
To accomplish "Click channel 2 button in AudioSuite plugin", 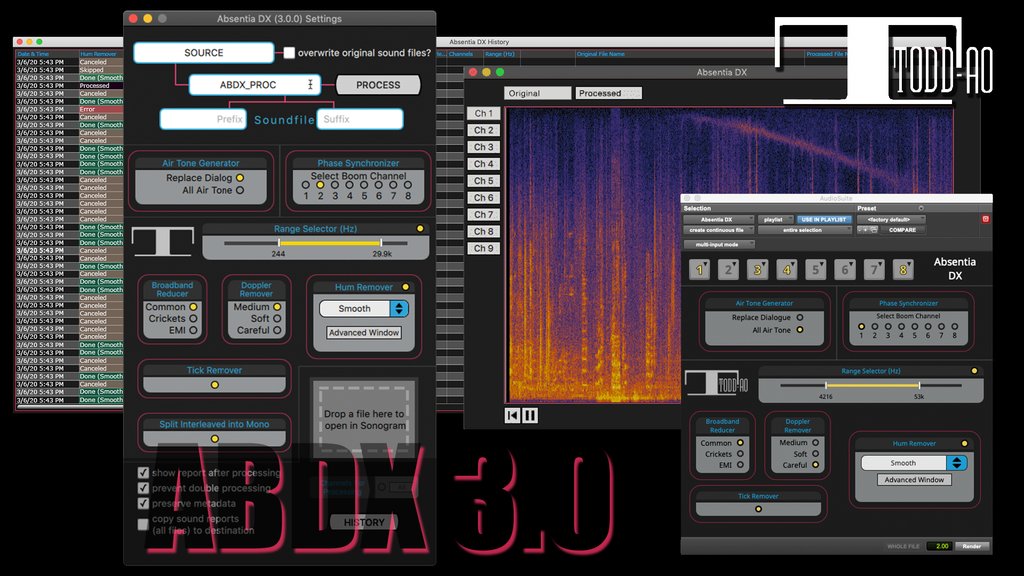I will click(x=728, y=269).
